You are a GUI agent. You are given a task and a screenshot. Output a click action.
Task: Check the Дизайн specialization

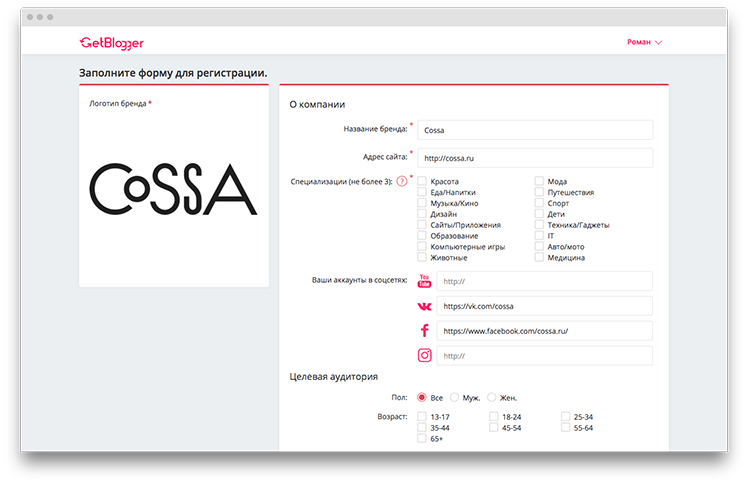point(422,214)
